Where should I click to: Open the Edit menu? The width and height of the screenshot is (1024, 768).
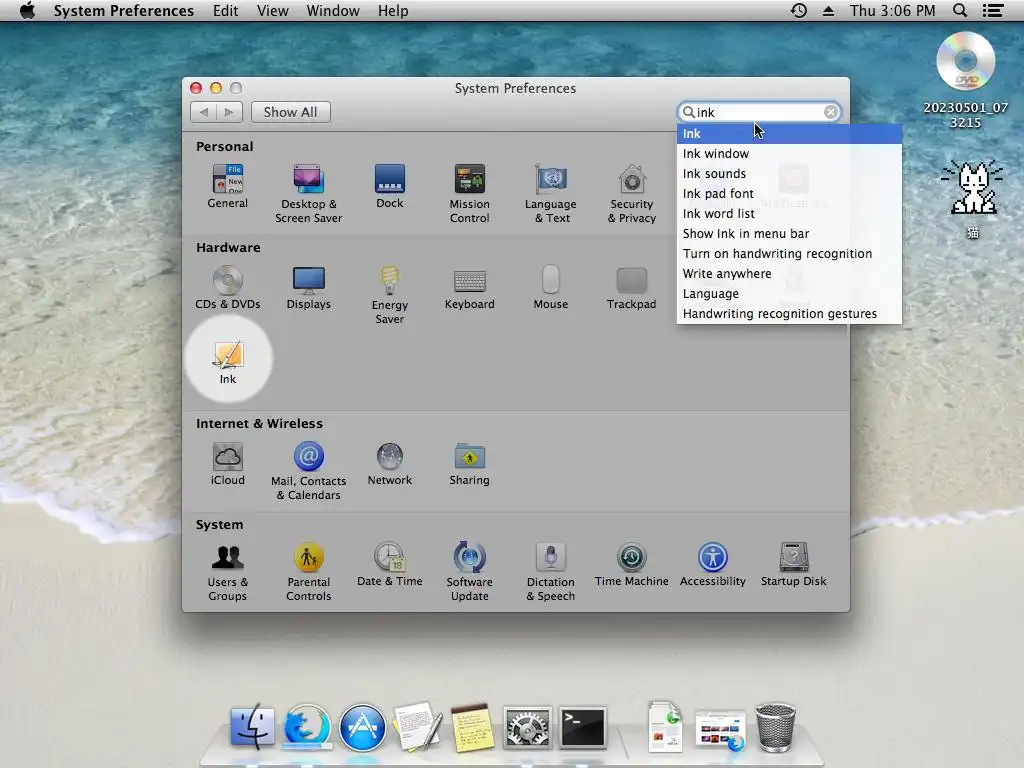(x=225, y=10)
